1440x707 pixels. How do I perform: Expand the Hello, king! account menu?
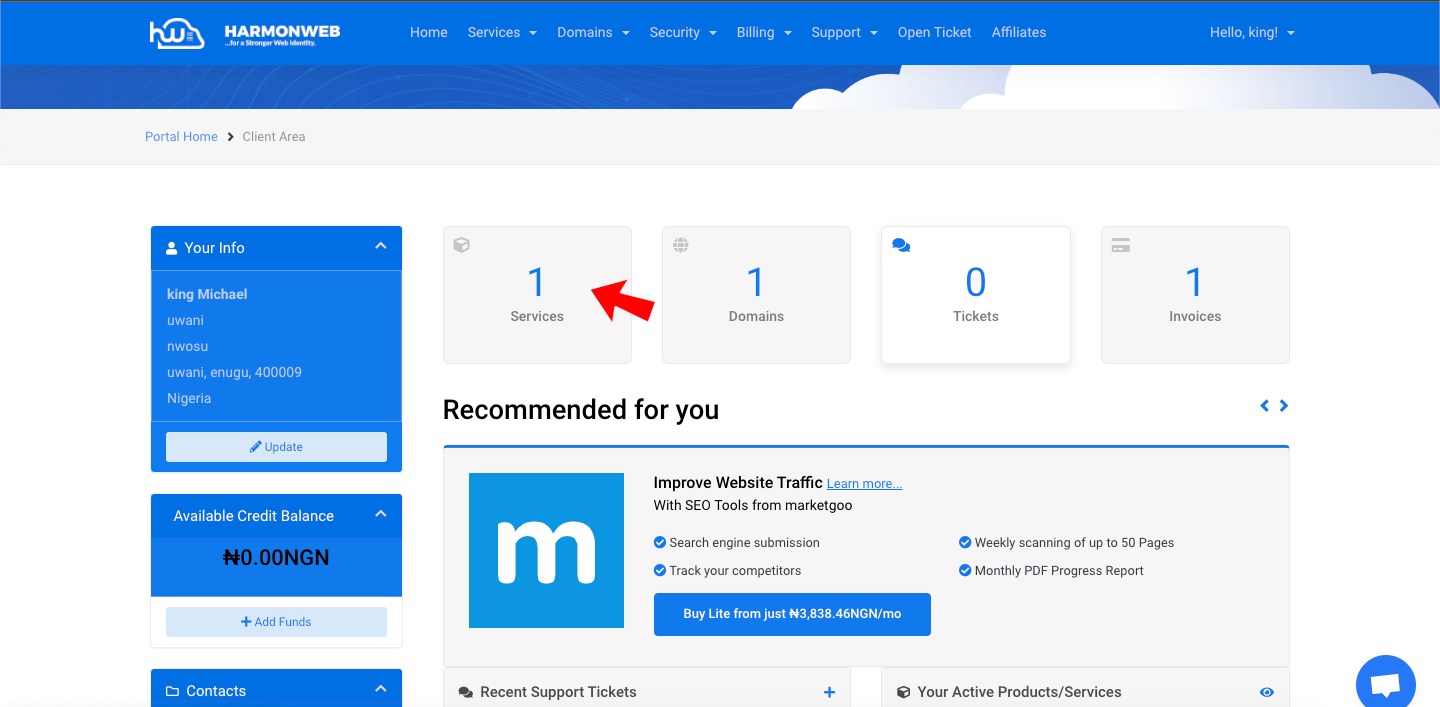1252,33
